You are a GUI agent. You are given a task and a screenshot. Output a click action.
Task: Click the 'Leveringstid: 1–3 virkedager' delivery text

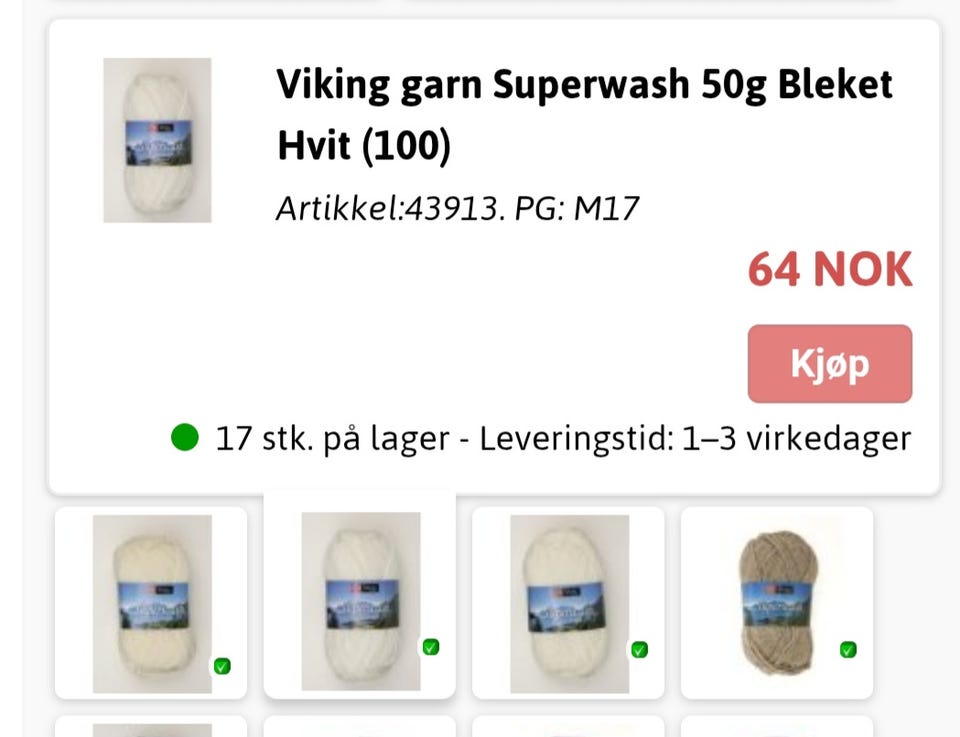click(695, 439)
